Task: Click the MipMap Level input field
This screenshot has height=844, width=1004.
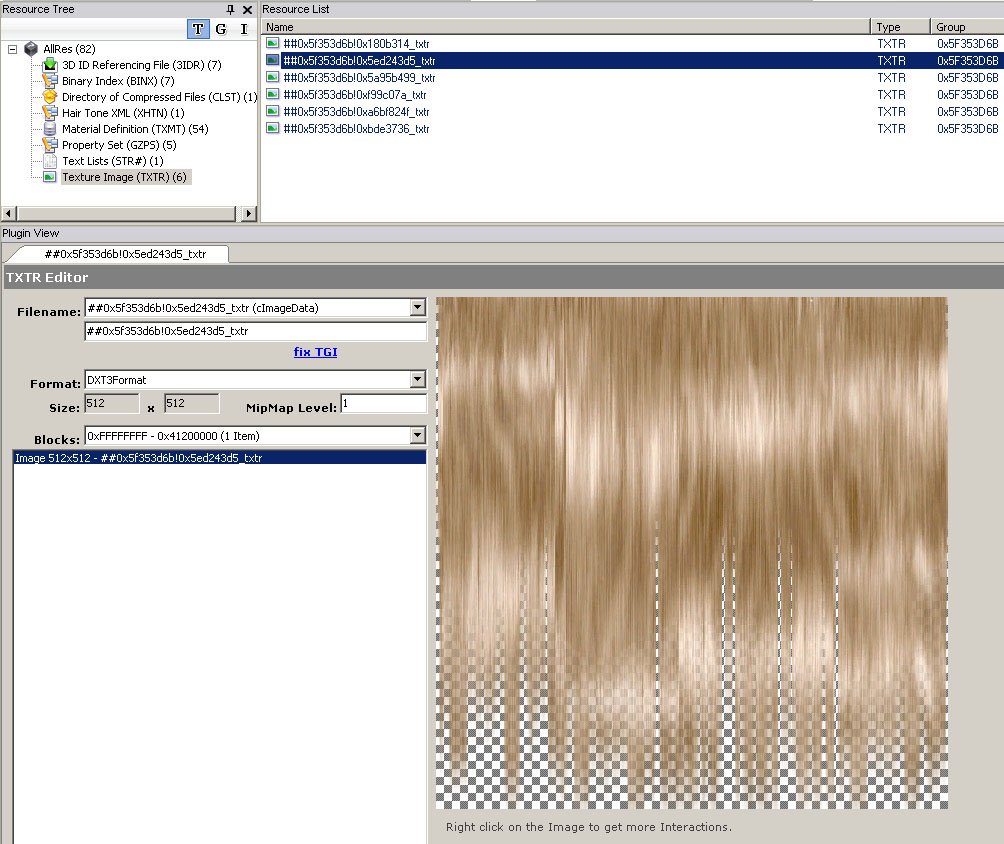Action: 383,404
